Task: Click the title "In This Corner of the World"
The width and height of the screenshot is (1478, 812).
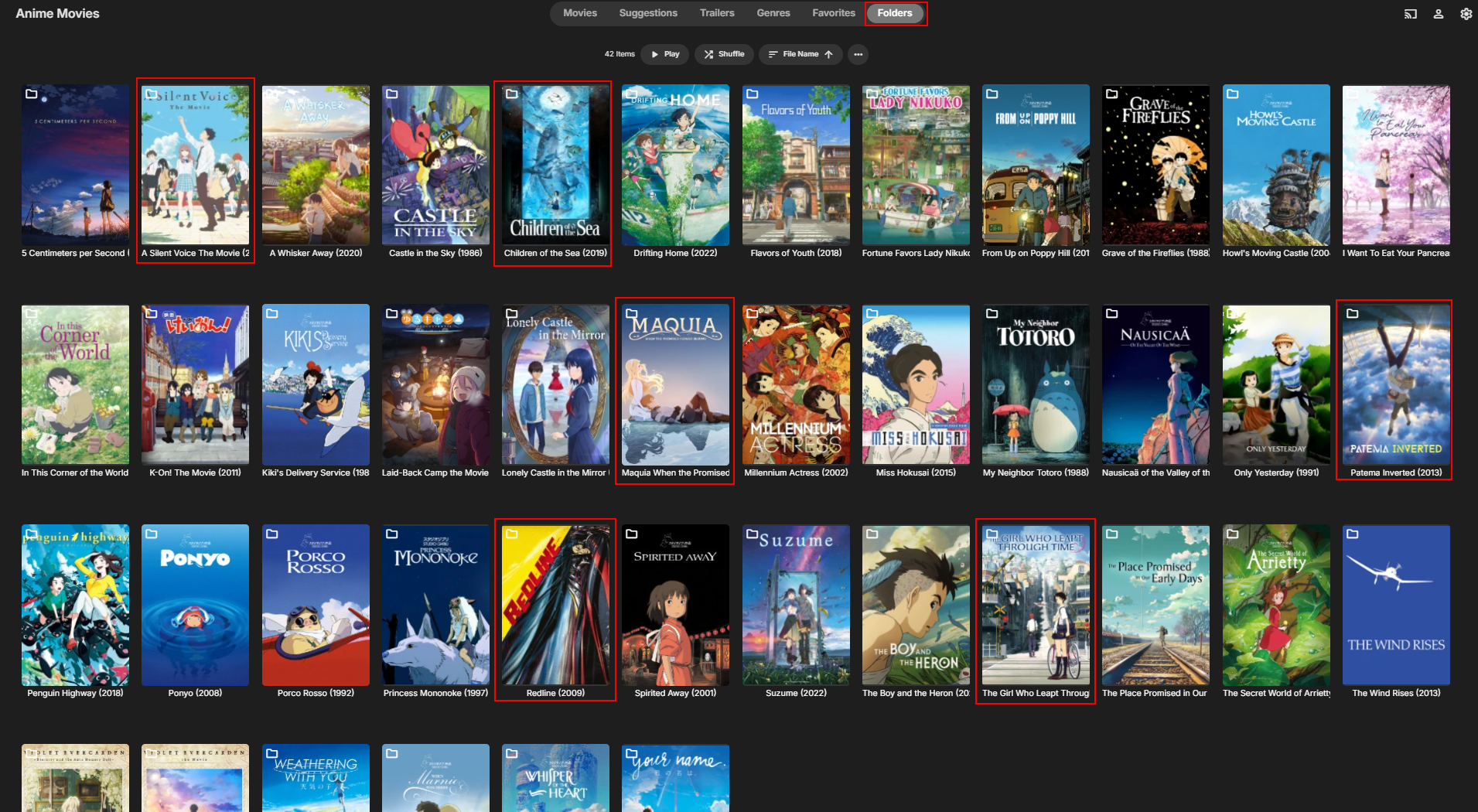Action: [75, 473]
